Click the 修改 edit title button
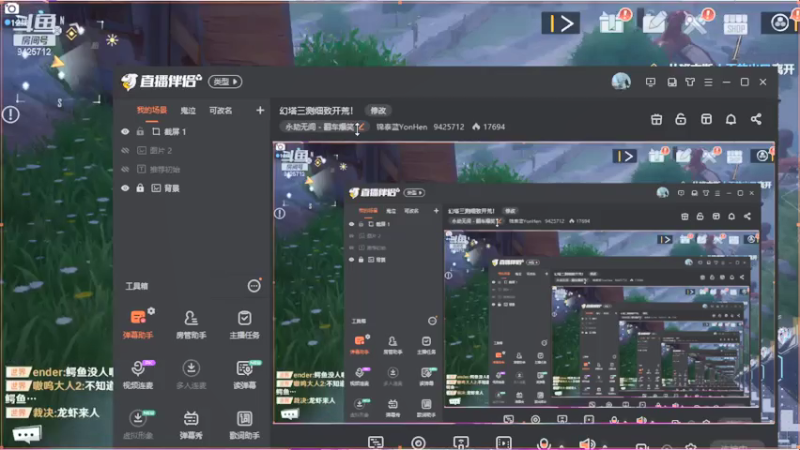The width and height of the screenshot is (800, 450). point(378,110)
